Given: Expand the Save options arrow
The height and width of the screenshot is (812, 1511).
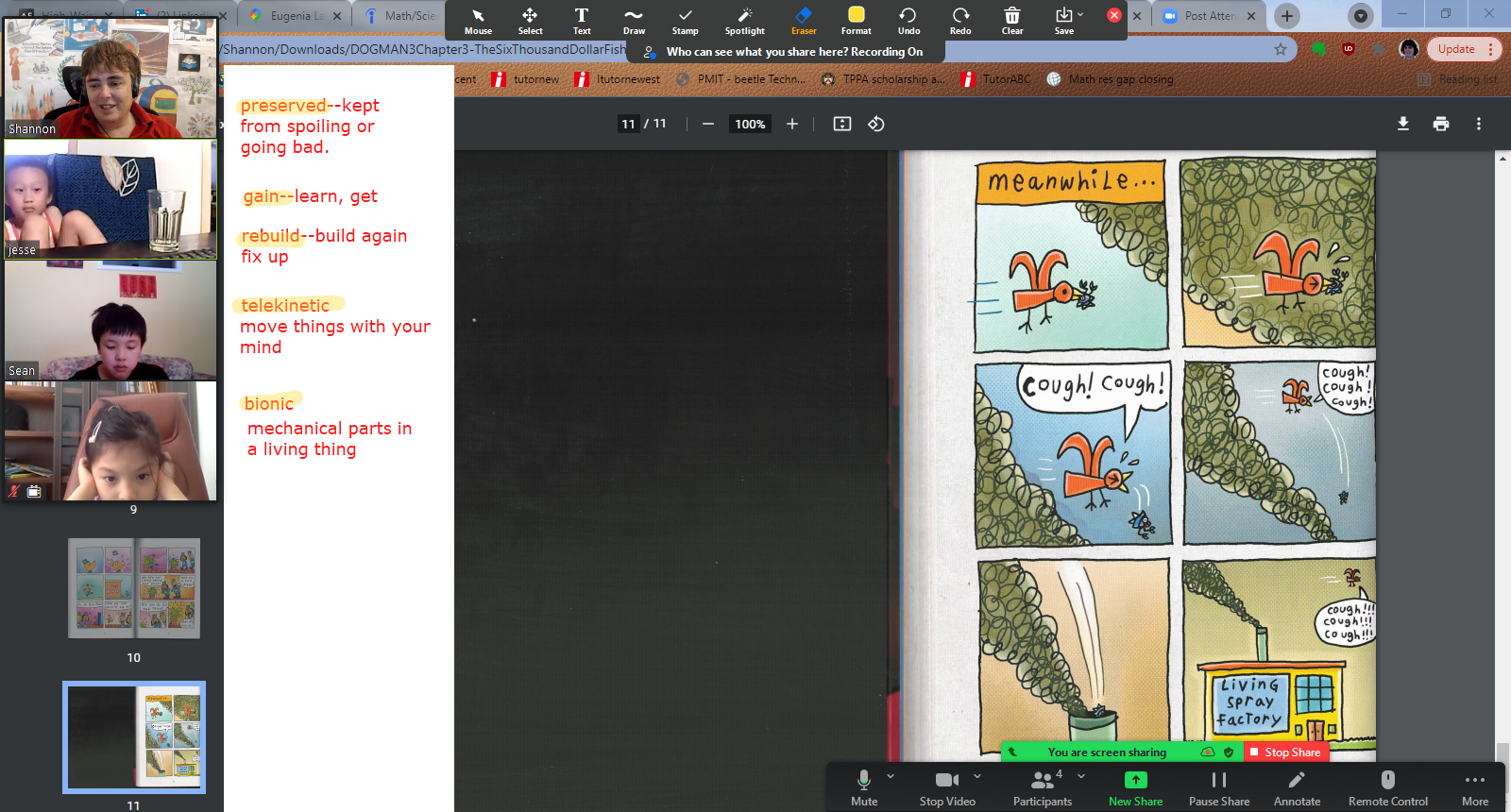Looking at the screenshot, I should coord(1081,14).
